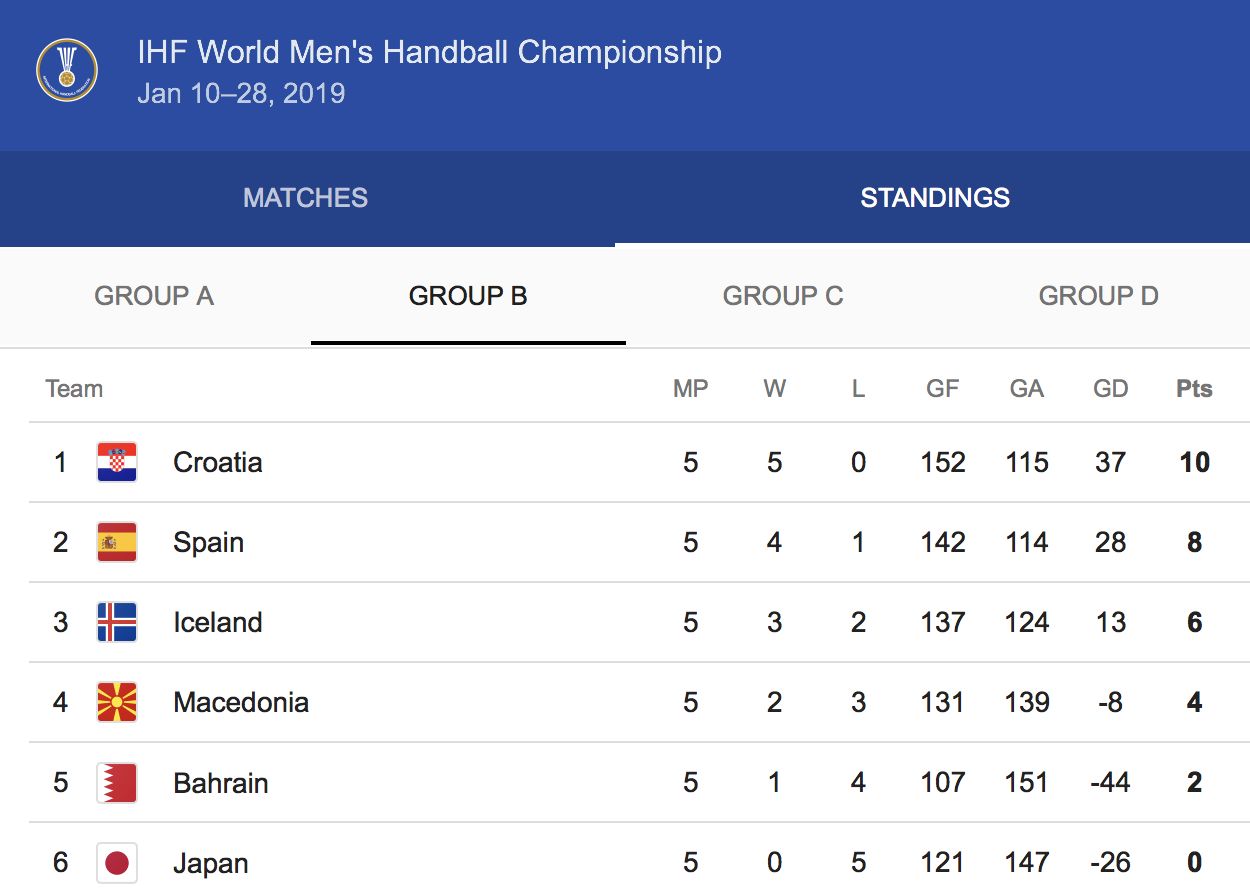
Task: Click the Iceland team name
Action: coord(218,622)
